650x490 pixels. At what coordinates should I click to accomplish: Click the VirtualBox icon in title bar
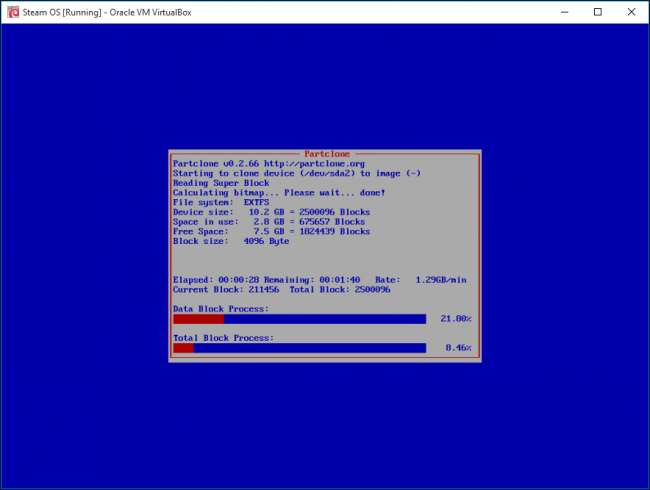coord(12,12)
